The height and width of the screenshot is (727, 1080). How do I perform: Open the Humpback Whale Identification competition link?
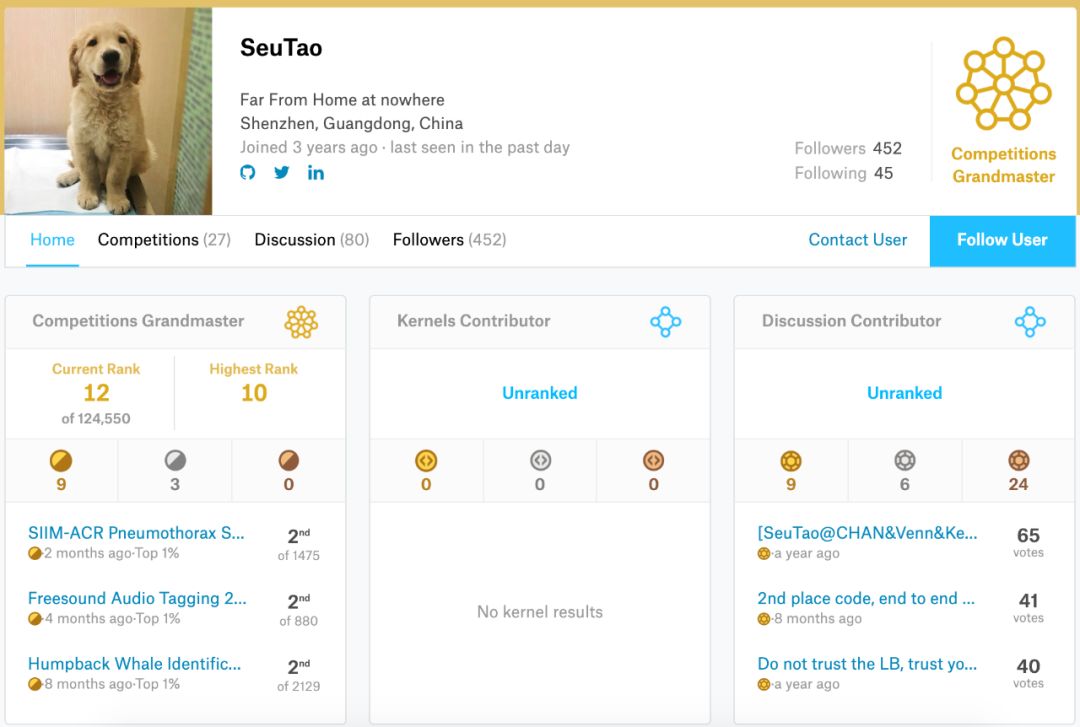click(x=135, y=664)
